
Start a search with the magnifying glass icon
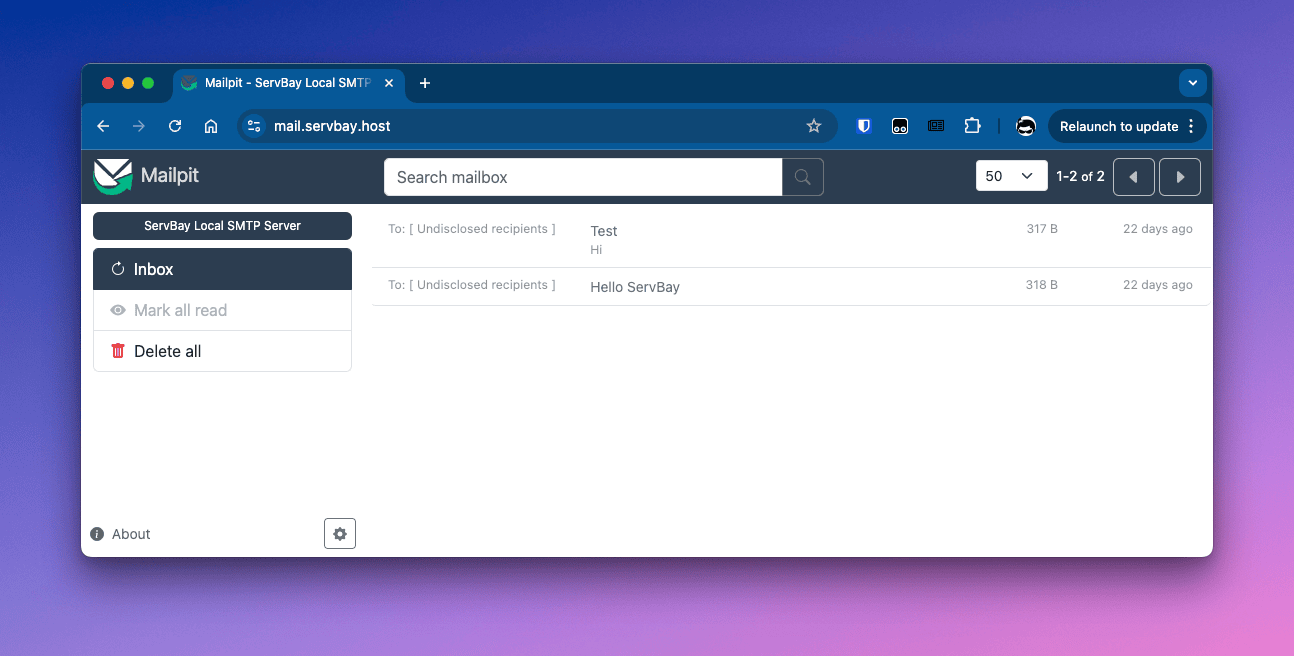point(802,176)
